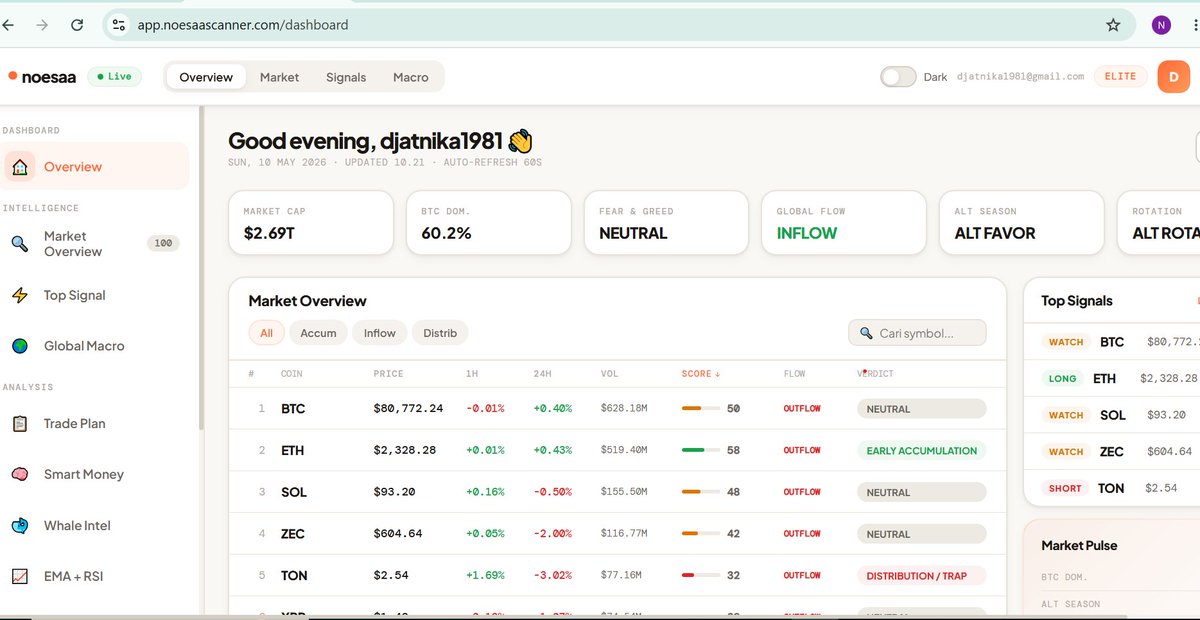Click the BTC score bar showing 50
Screen dimensions: 1200x620
[x=700, y=409]
